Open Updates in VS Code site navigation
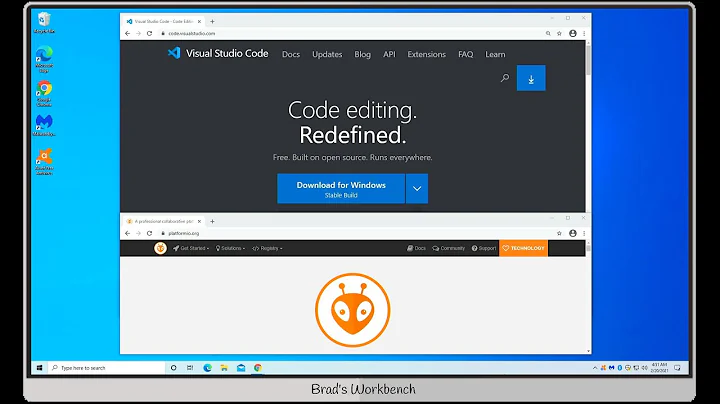This screenshot has height=404, width=720. (327, 54)
